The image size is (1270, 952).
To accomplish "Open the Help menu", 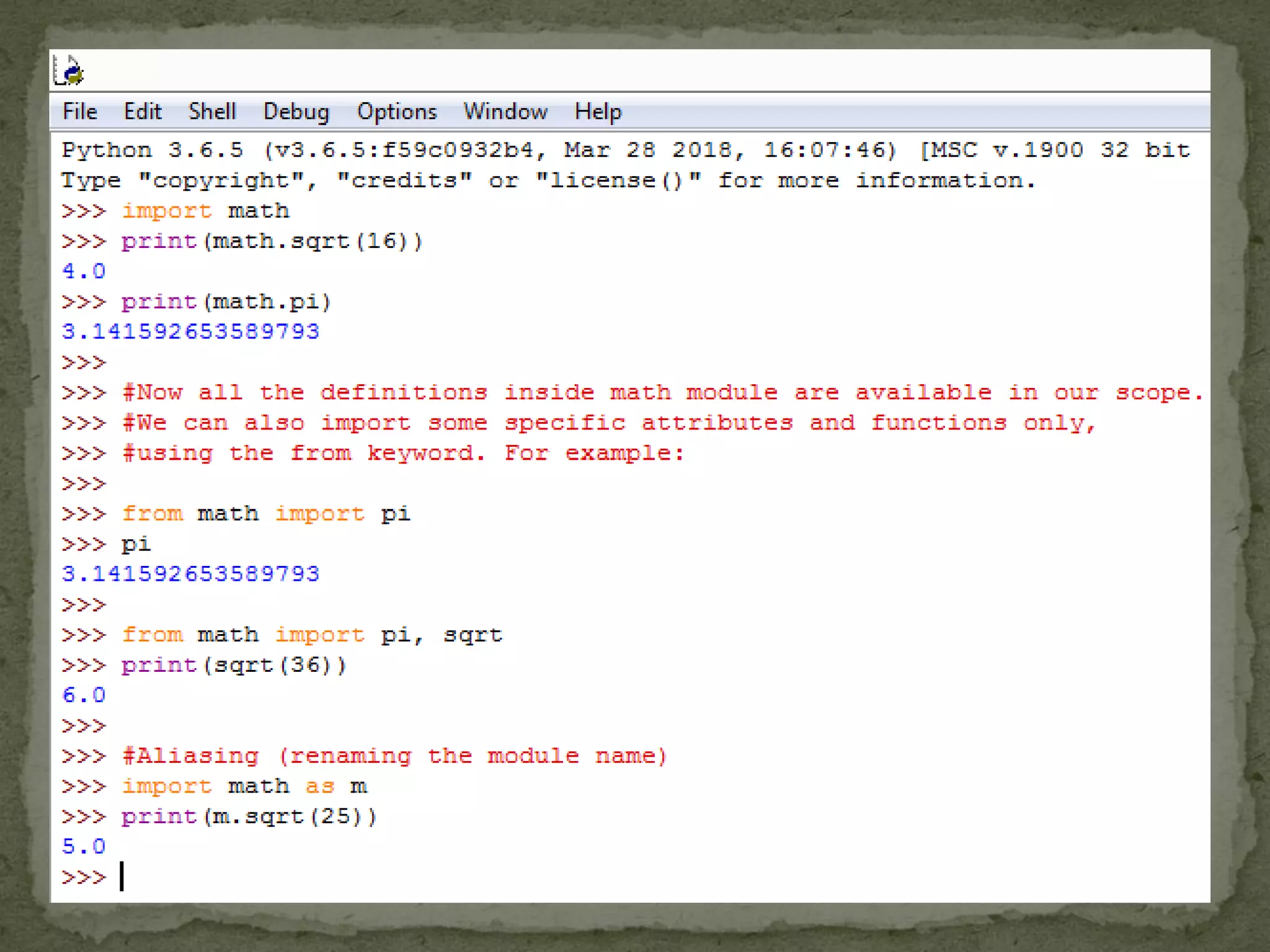I will (598, 112).
